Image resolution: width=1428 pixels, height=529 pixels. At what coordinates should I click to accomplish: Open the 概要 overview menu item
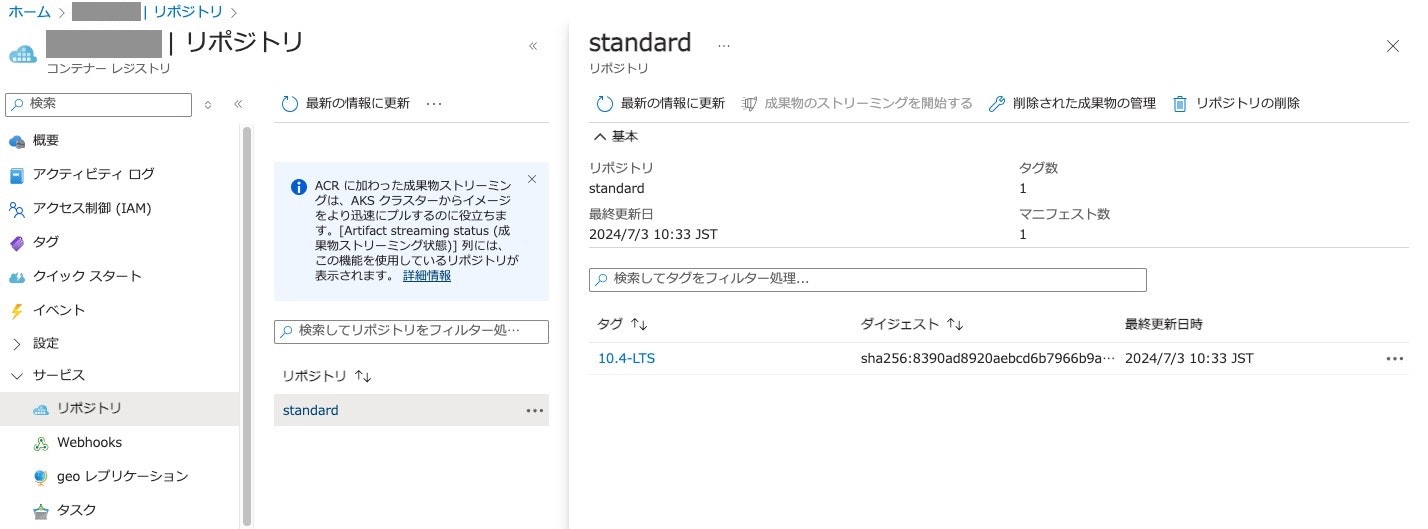coord(45,140)
